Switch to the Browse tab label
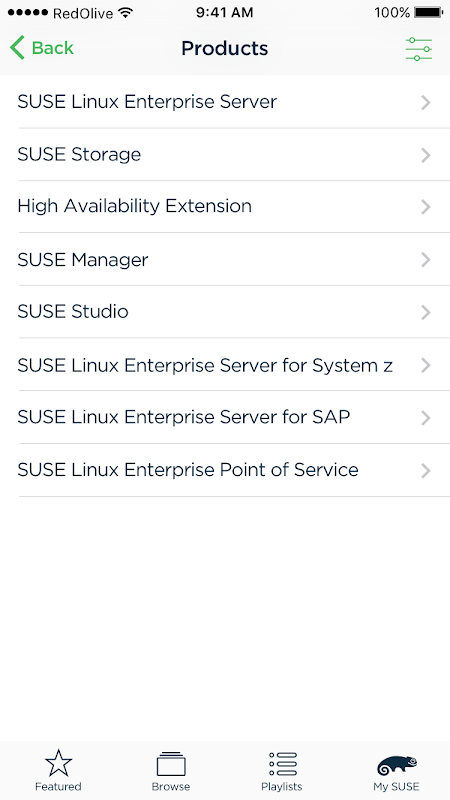This screenshot has width=450, height=800. tap(171, 786)
